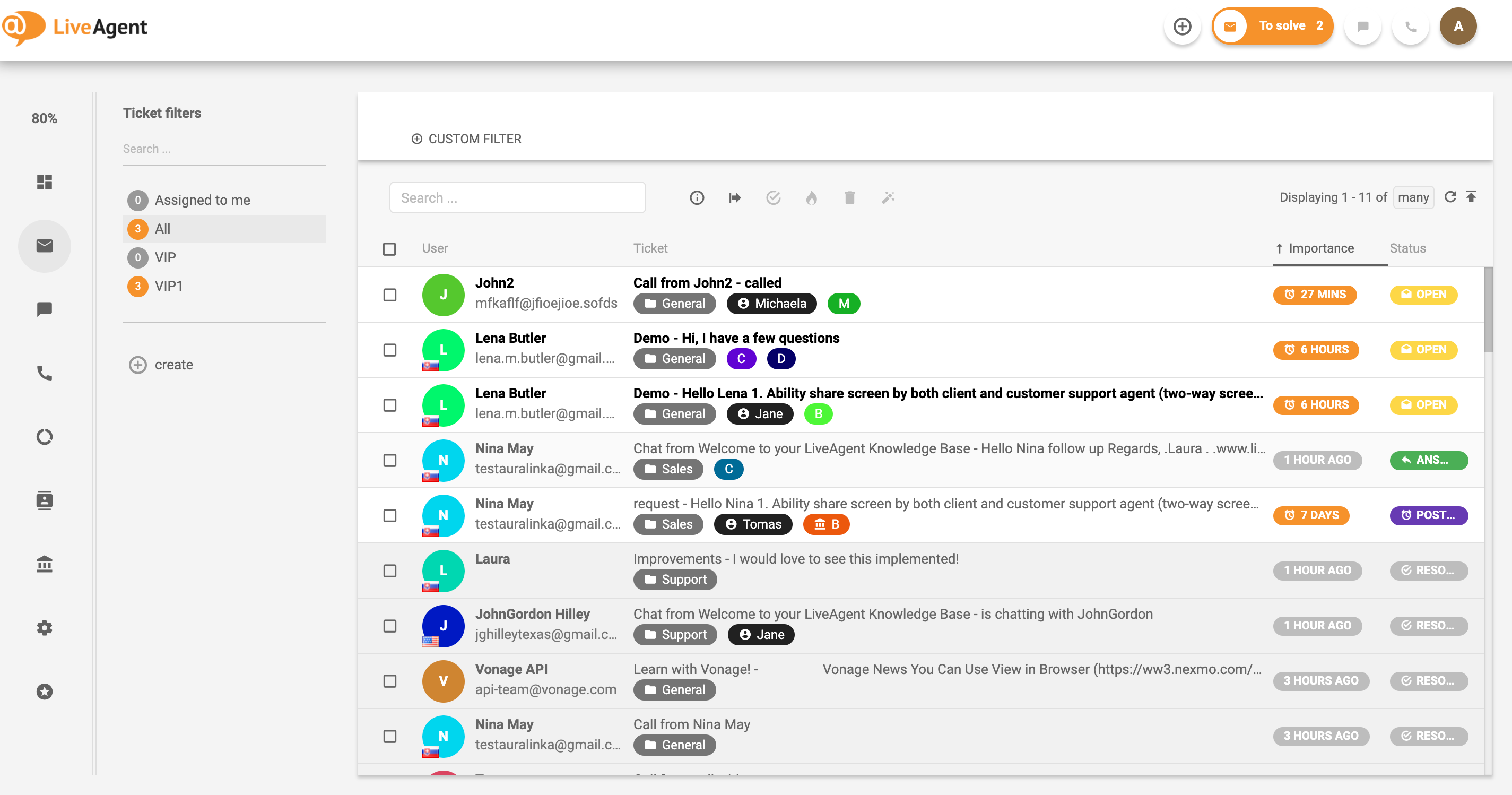Open the Tickets mail icon in sidebar

pyautogui.click(x=45, y=246)
